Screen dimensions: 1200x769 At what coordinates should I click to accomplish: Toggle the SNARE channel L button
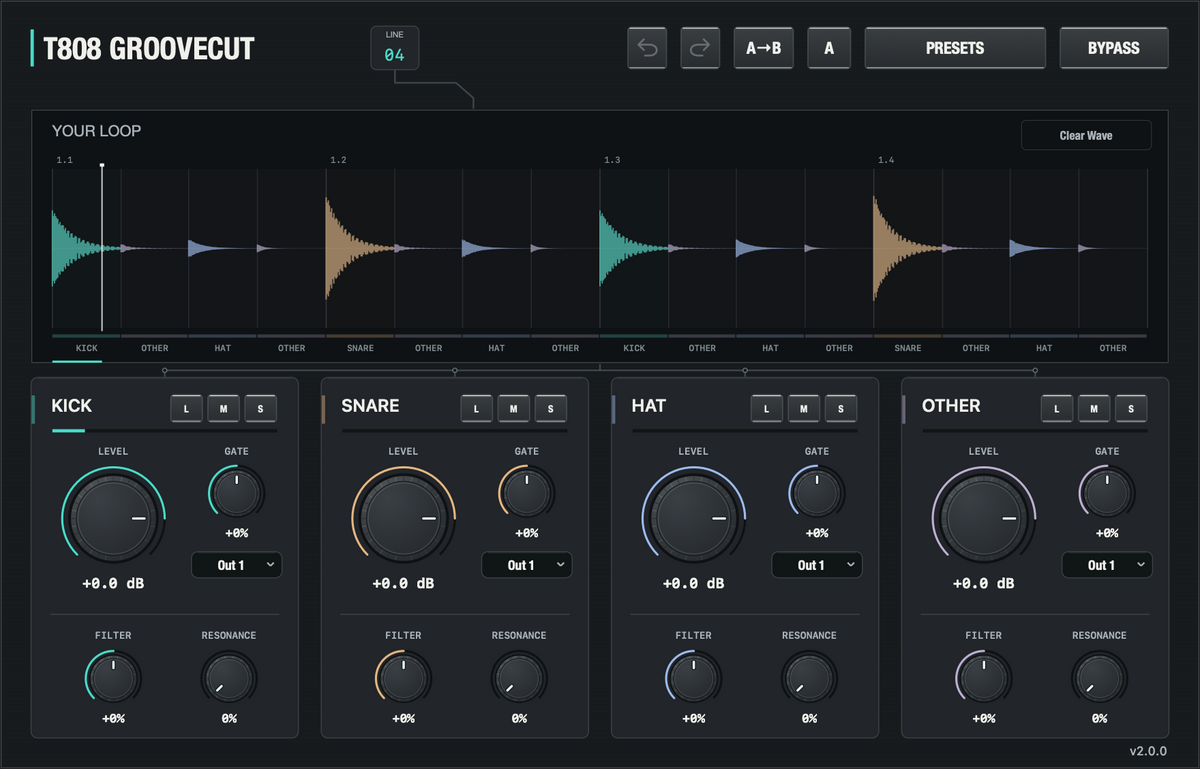click(x=476, y=407)
